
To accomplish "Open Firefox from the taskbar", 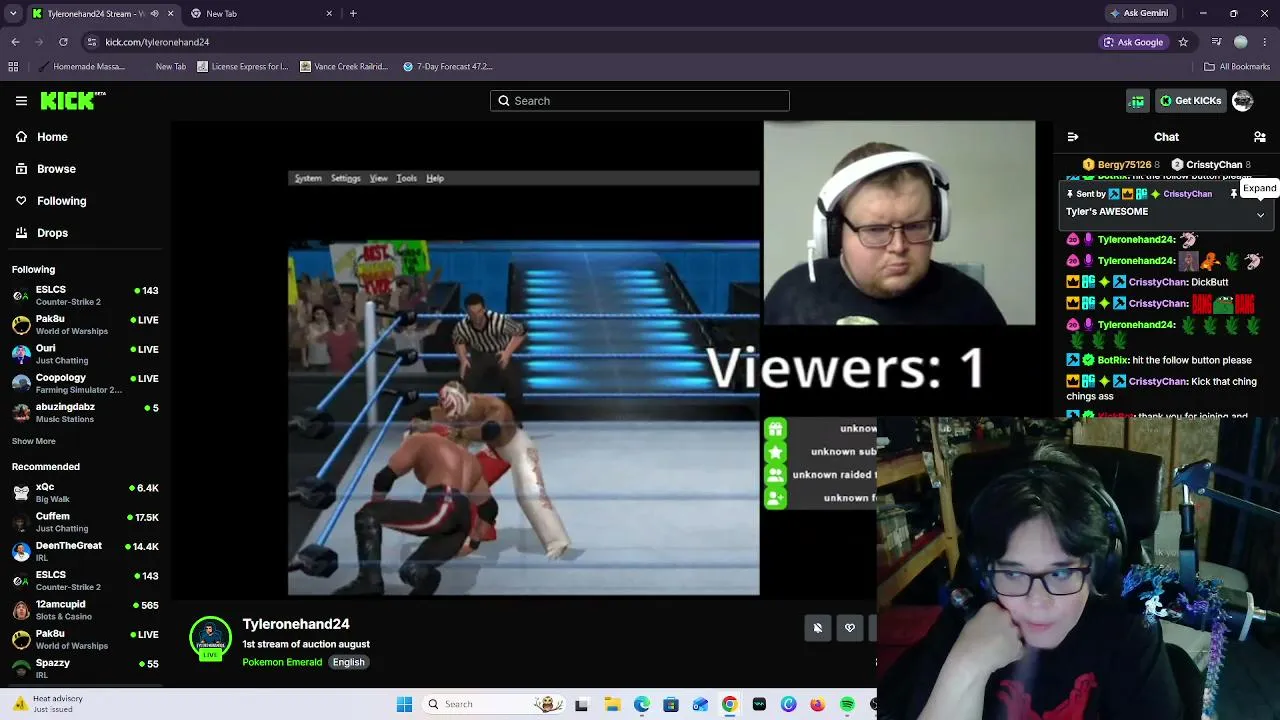I will pos(817,704).
